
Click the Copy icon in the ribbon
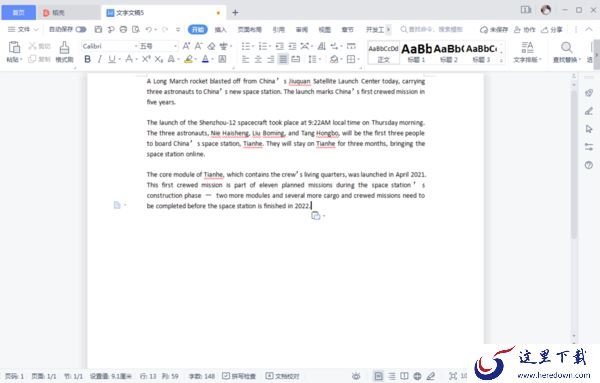coord(33,59)
